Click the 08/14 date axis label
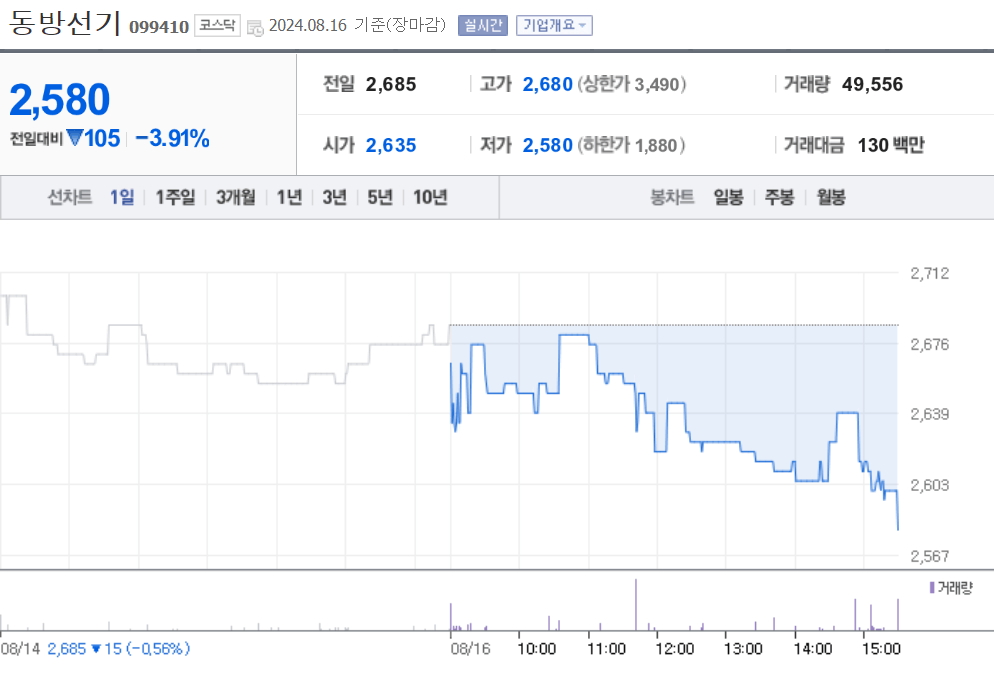The height and width of the screenshot is (686, 994). (20, 649)
